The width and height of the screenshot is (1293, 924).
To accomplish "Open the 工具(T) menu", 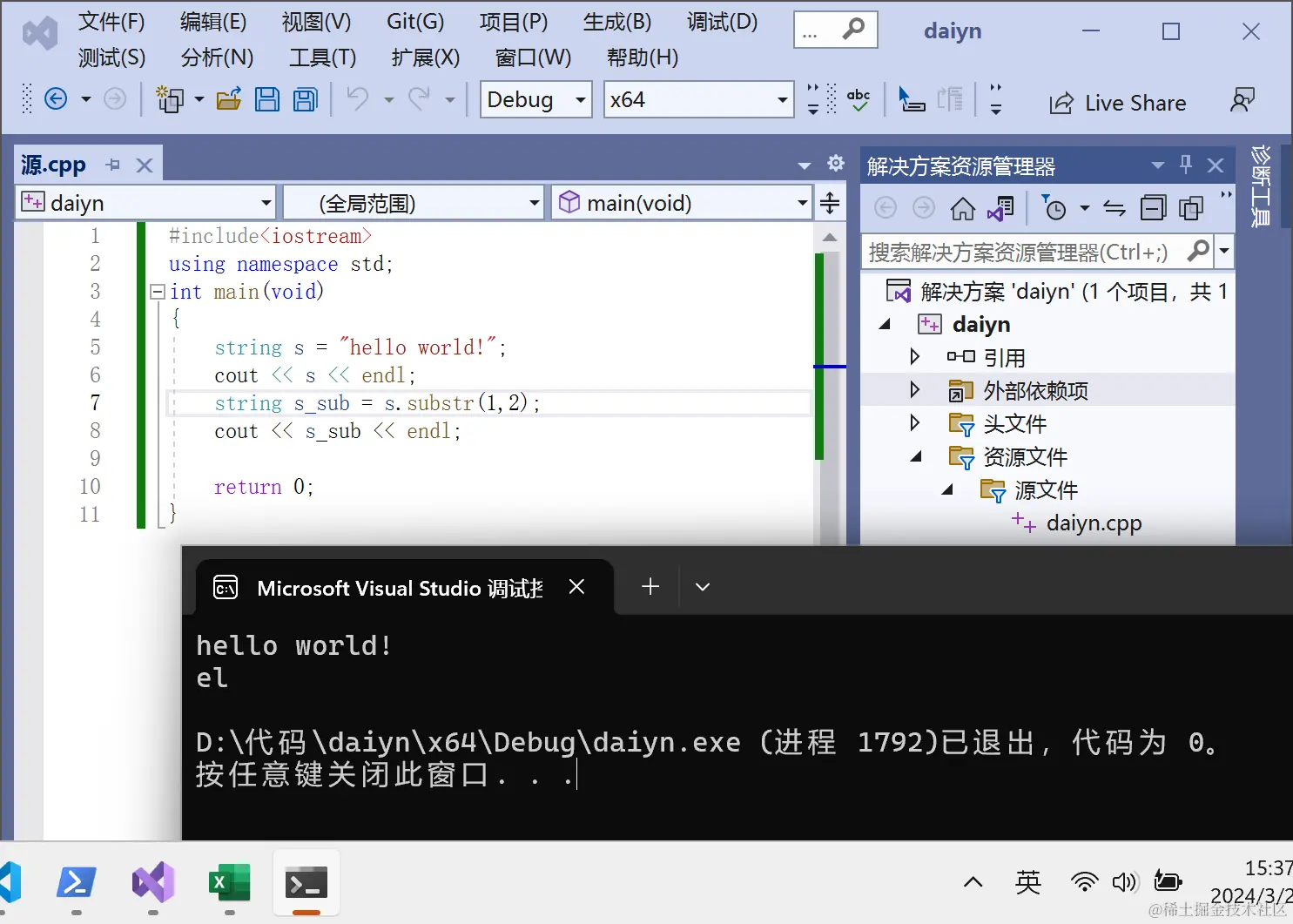I will pyautogui.click(x=322, y=57).
